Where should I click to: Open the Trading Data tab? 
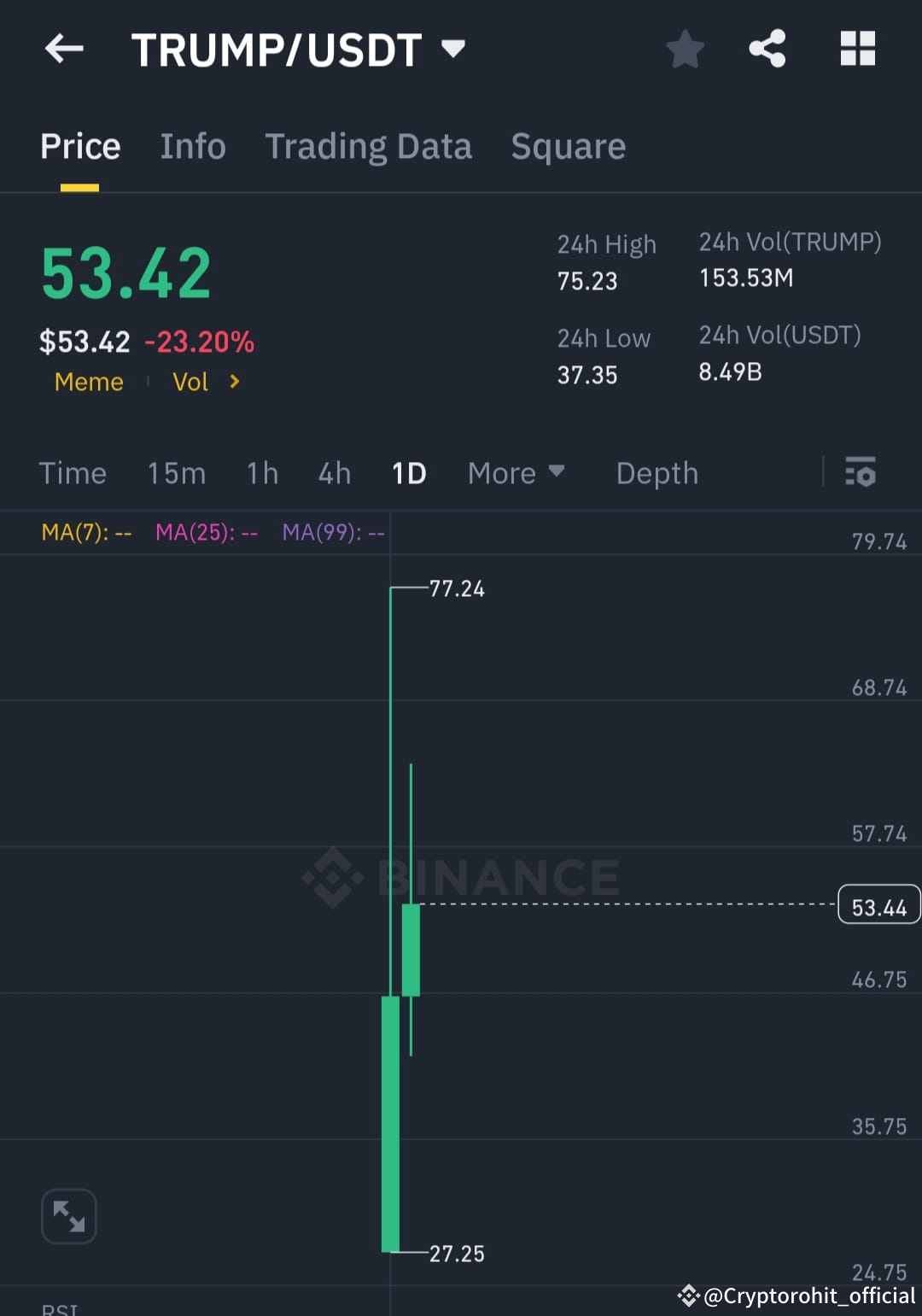(x=369, y=147)
